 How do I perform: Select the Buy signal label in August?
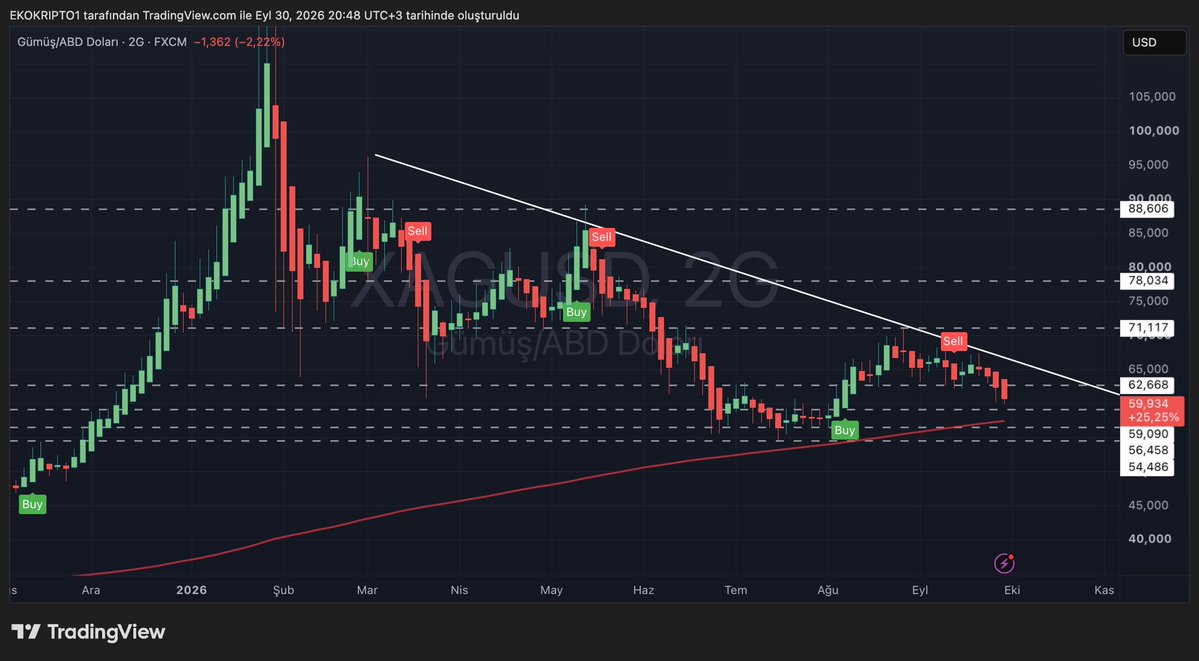click(844, 431)
